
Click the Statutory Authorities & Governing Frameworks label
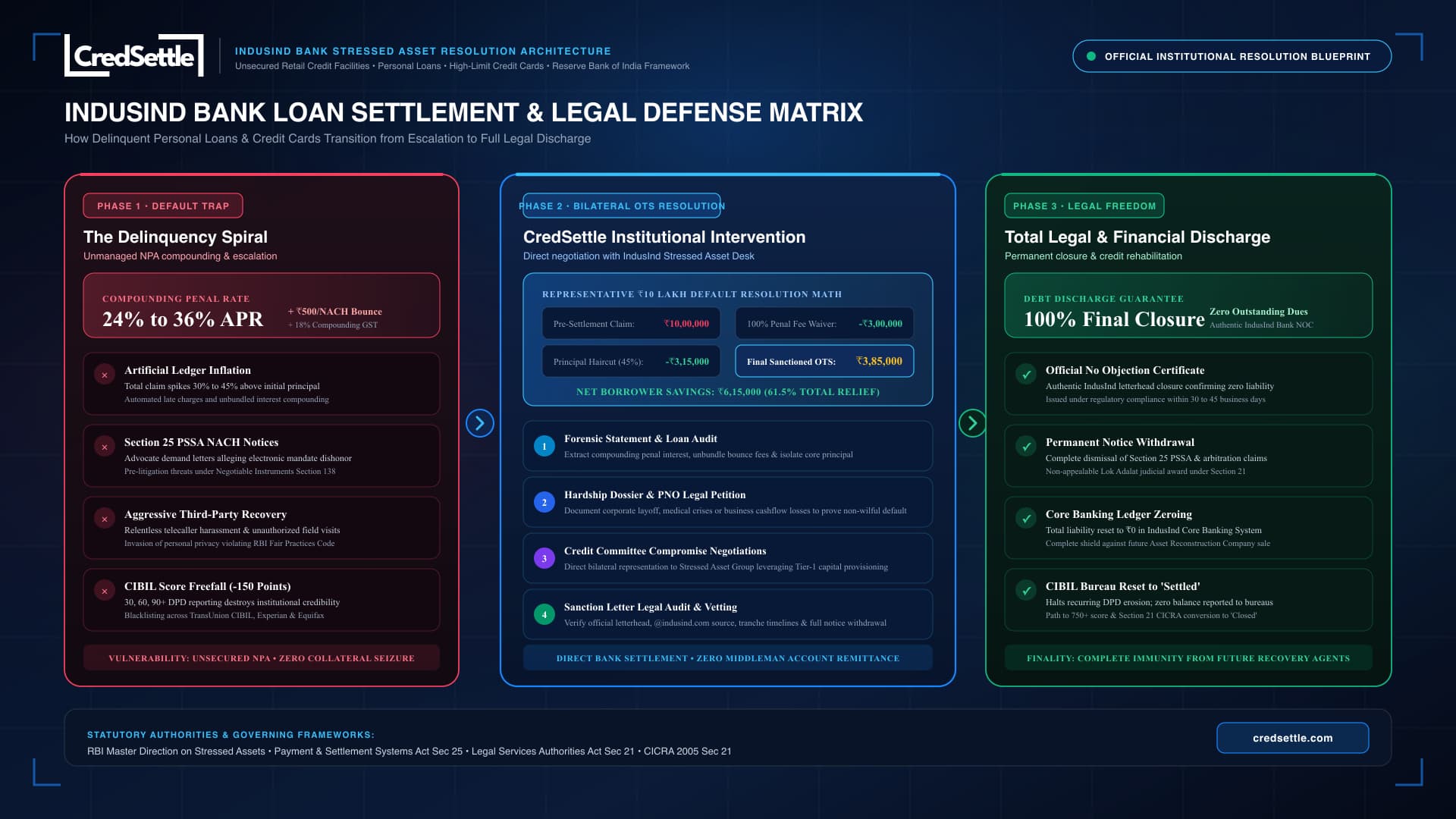(231, 735)
